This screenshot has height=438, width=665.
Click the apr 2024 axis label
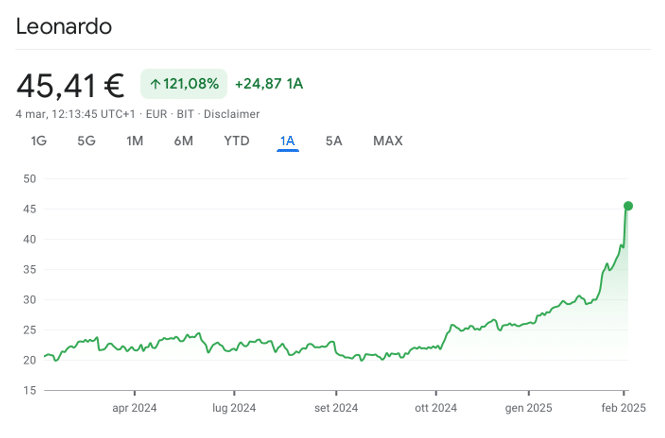click(x=134, y=408)
